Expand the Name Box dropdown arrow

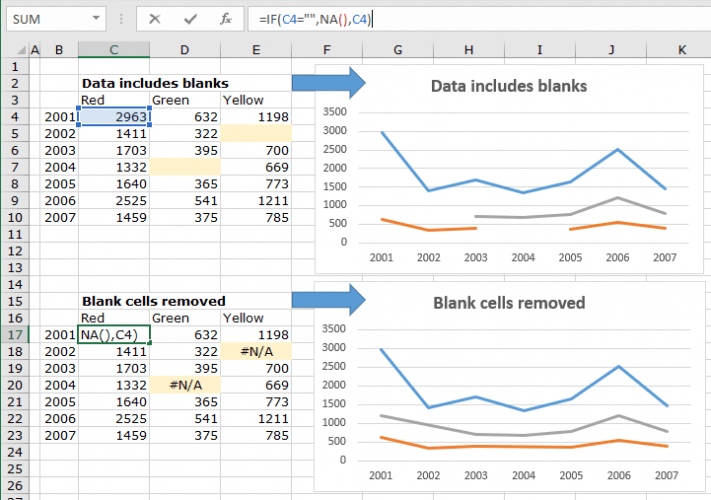(x=96, y=18)
